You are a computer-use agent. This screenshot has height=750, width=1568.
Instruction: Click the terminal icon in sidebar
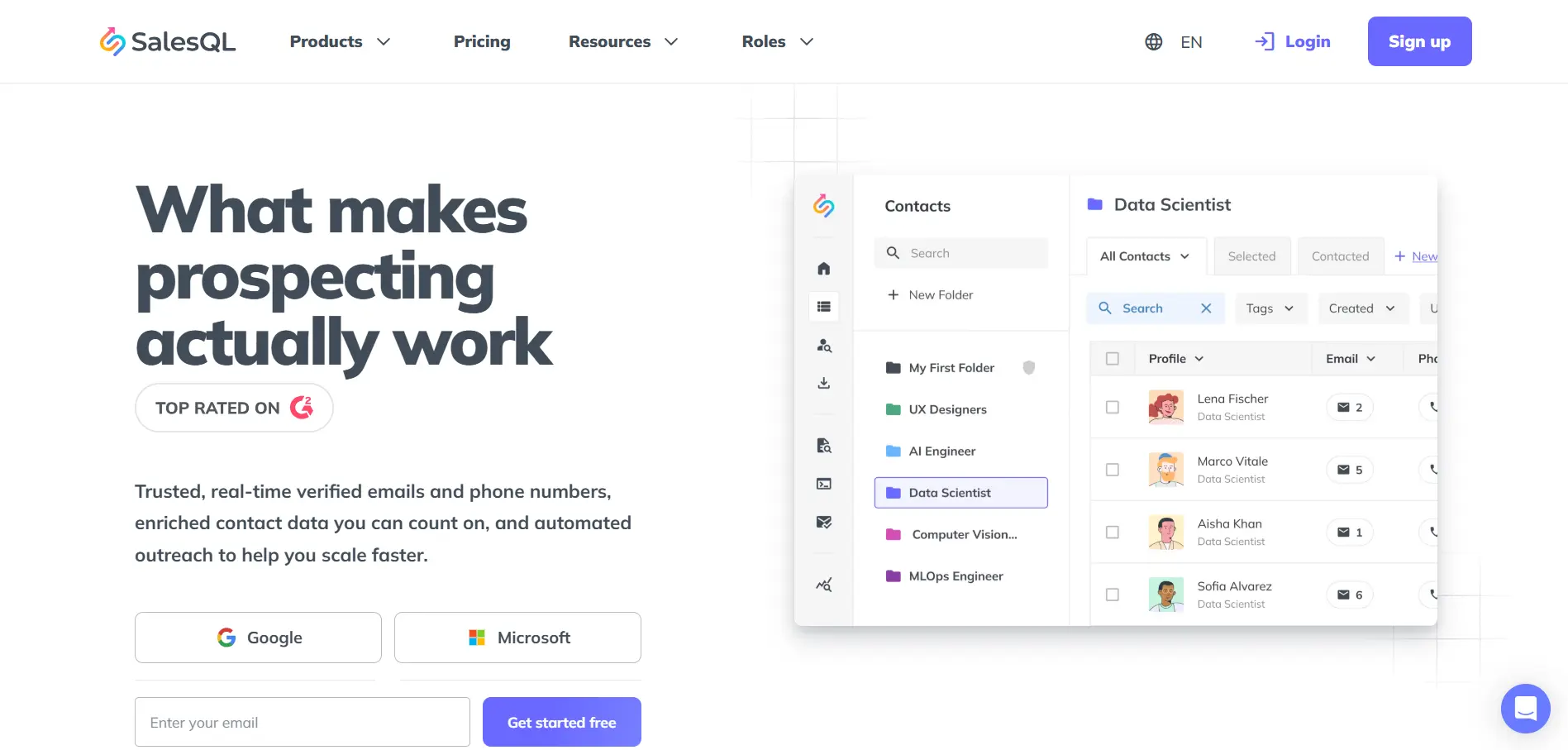[x=824, y=484]
